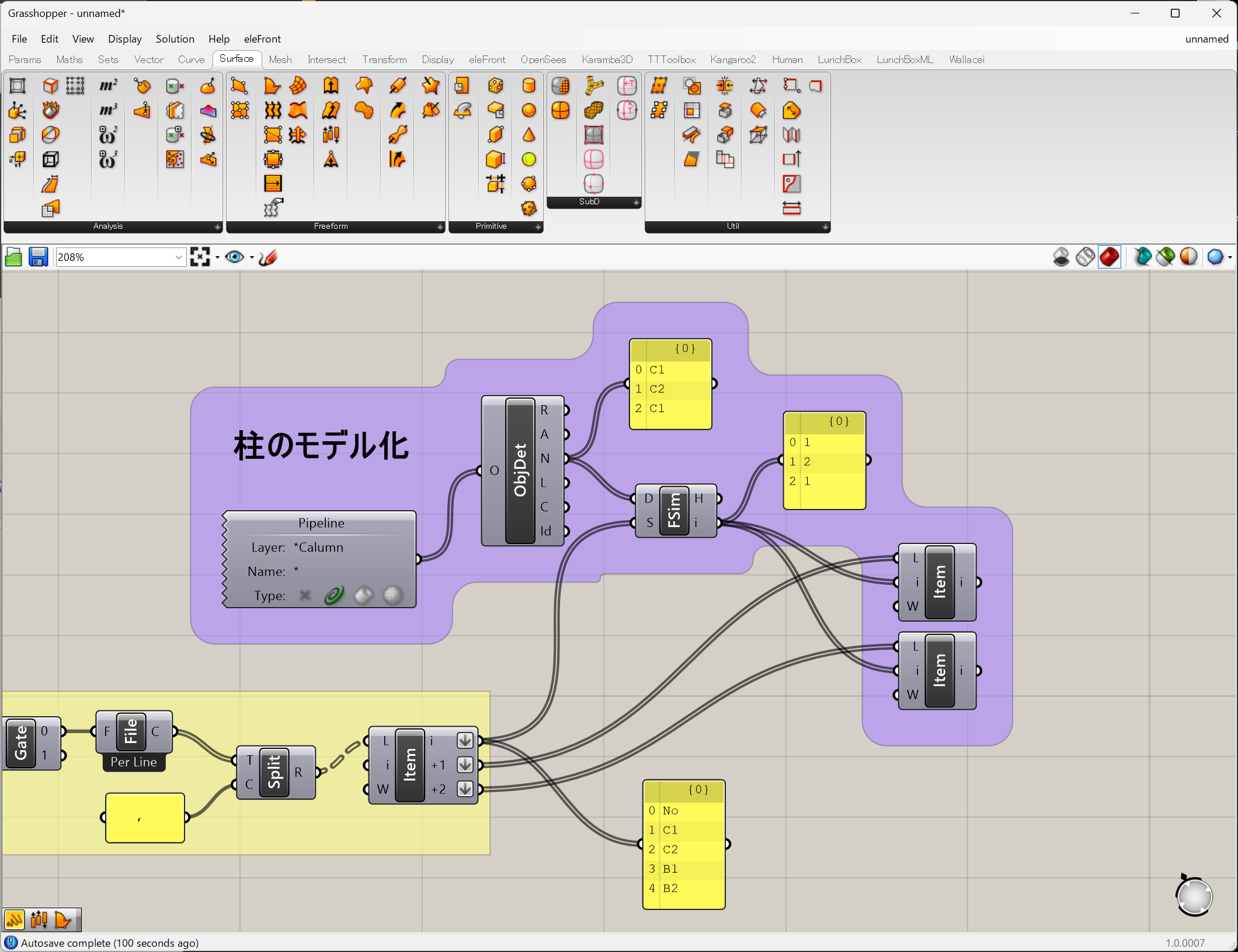Image resolution: width=1238 pixels, height=952 pixels.
Task: Click the sketch pencil icon on canvas toolbar
Action: pyautogui.click(x=267, y=257)
